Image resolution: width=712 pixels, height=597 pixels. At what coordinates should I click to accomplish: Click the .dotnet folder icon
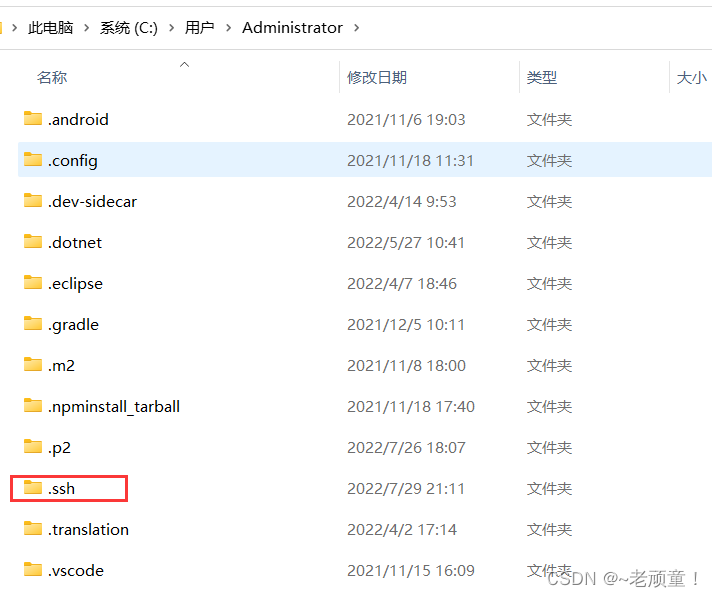coord(33,242)
